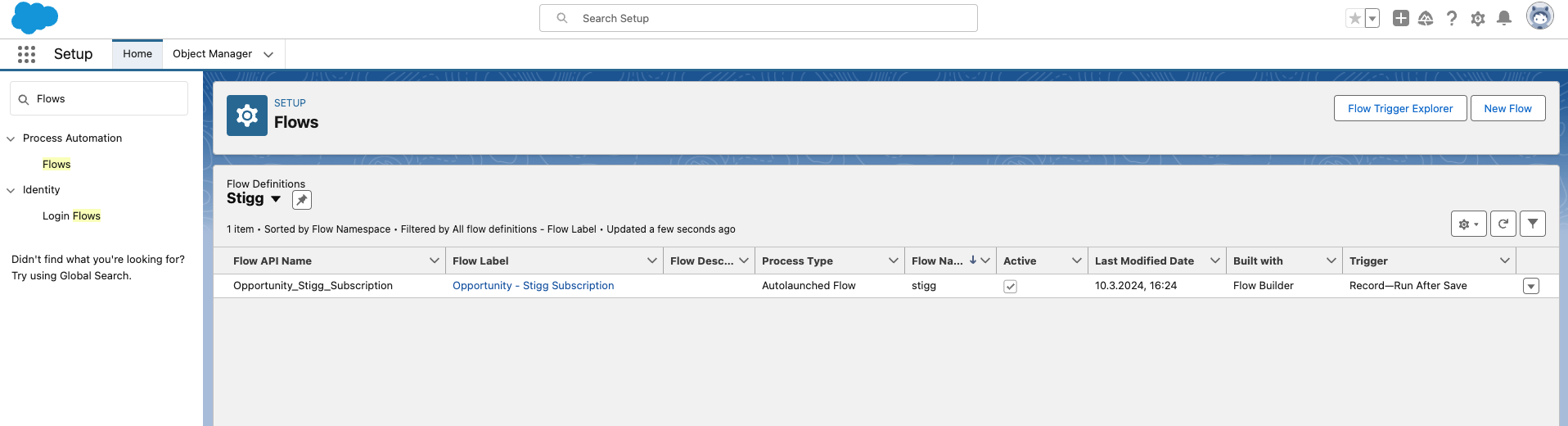Click the SETUP breadcrumb link
The width and height of the screenshot is (1568, 426).
coord(290,103)
